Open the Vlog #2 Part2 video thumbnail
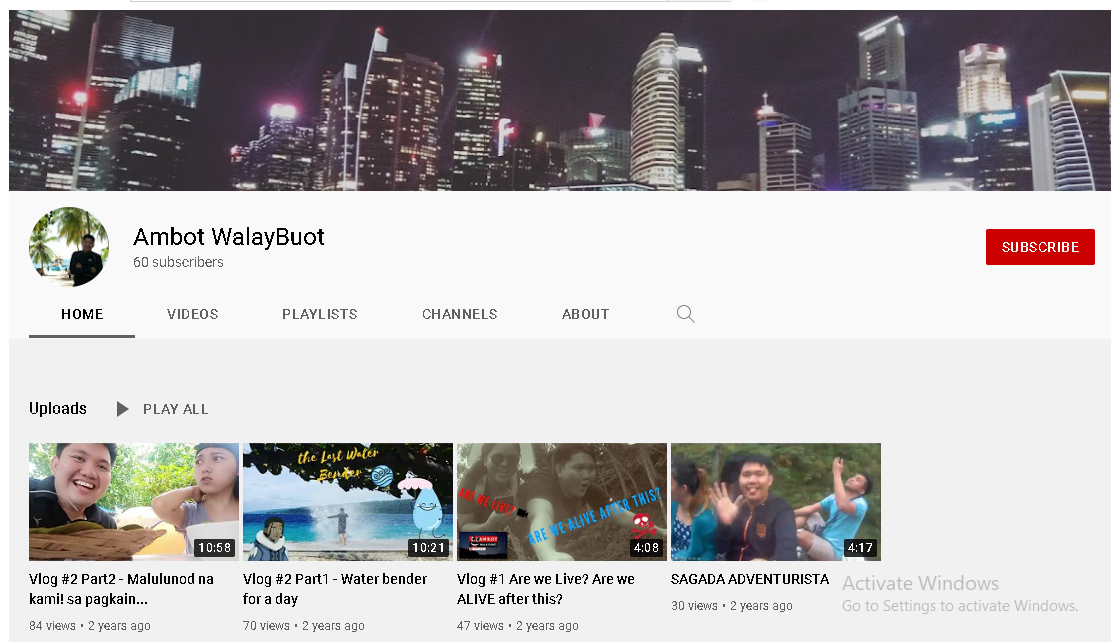This screenshot has width=1111, height=642. click(x=134, y=502)
